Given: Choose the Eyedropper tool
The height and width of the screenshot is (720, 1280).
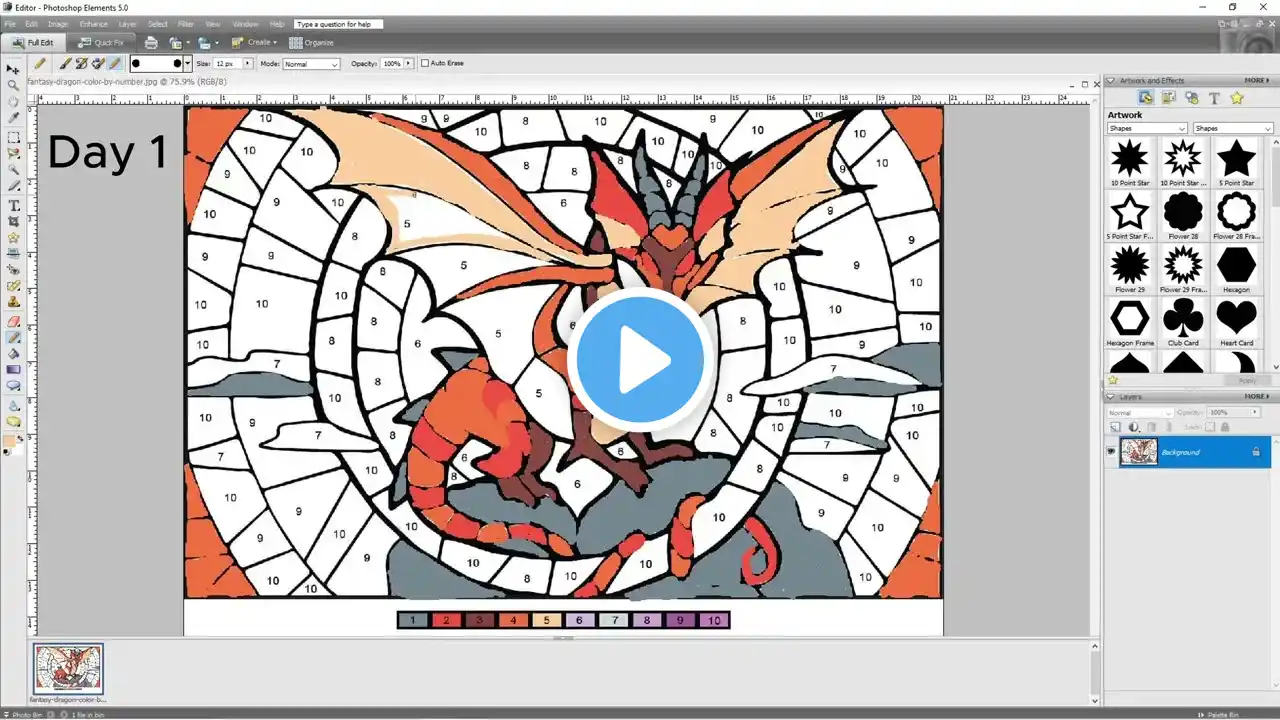Looking at the screenshot, I should (14, 118).
